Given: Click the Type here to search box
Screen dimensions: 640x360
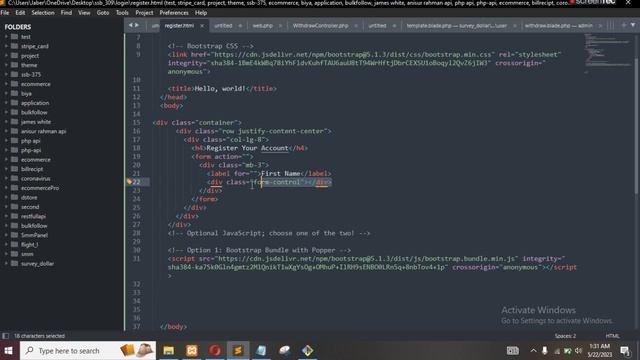Looking at the screenshot, I should pos(87,351).
